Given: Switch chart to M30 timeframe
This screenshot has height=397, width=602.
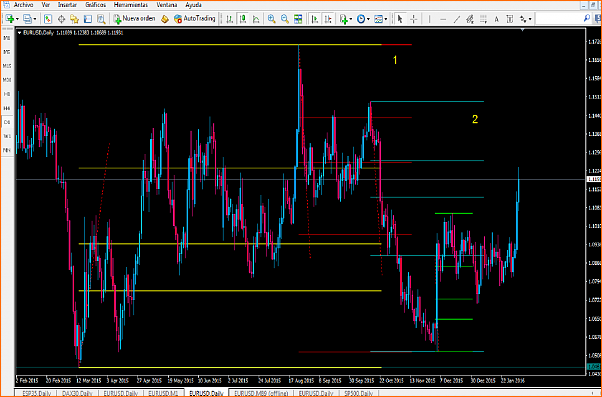Looking at the screenshot, I should 7,80.
